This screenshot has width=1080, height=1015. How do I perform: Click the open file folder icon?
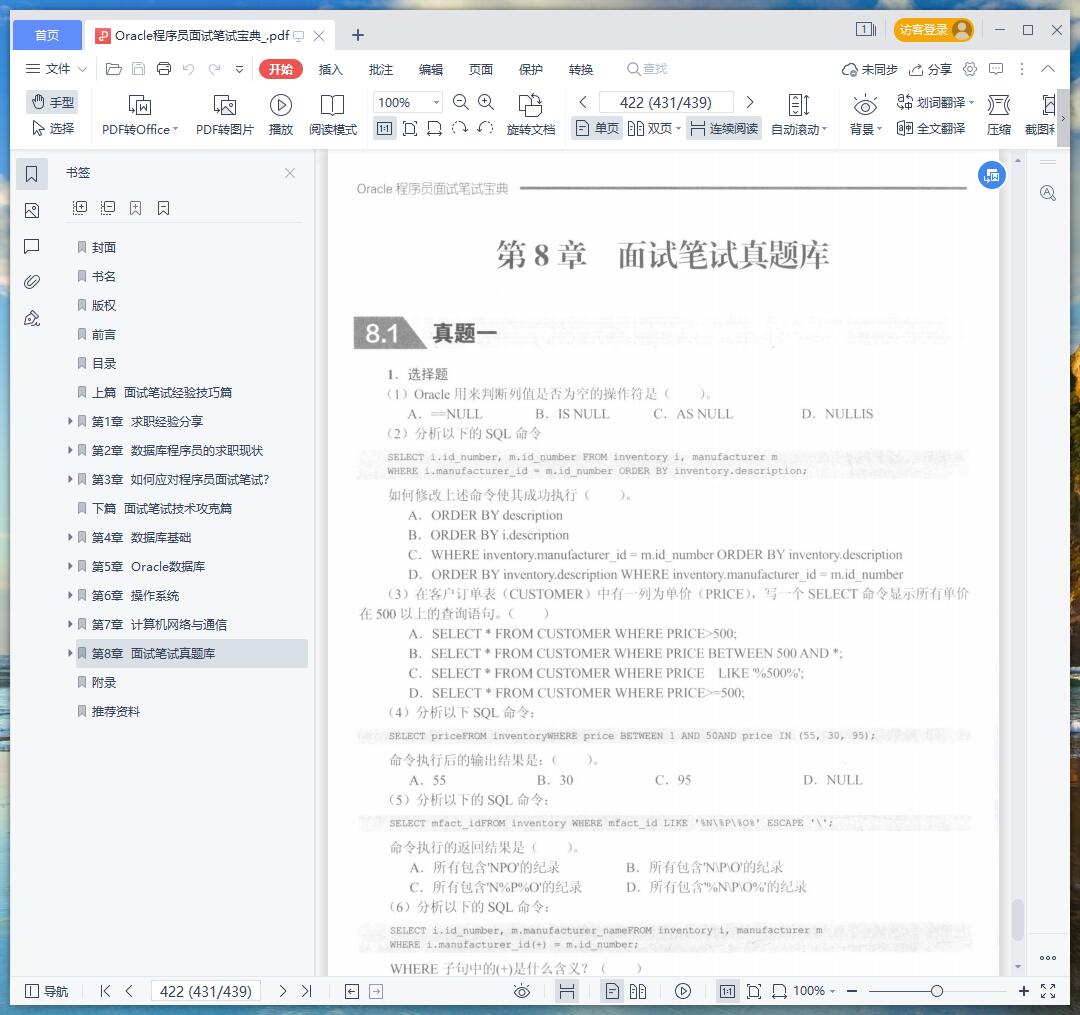(x=114, y=69)
